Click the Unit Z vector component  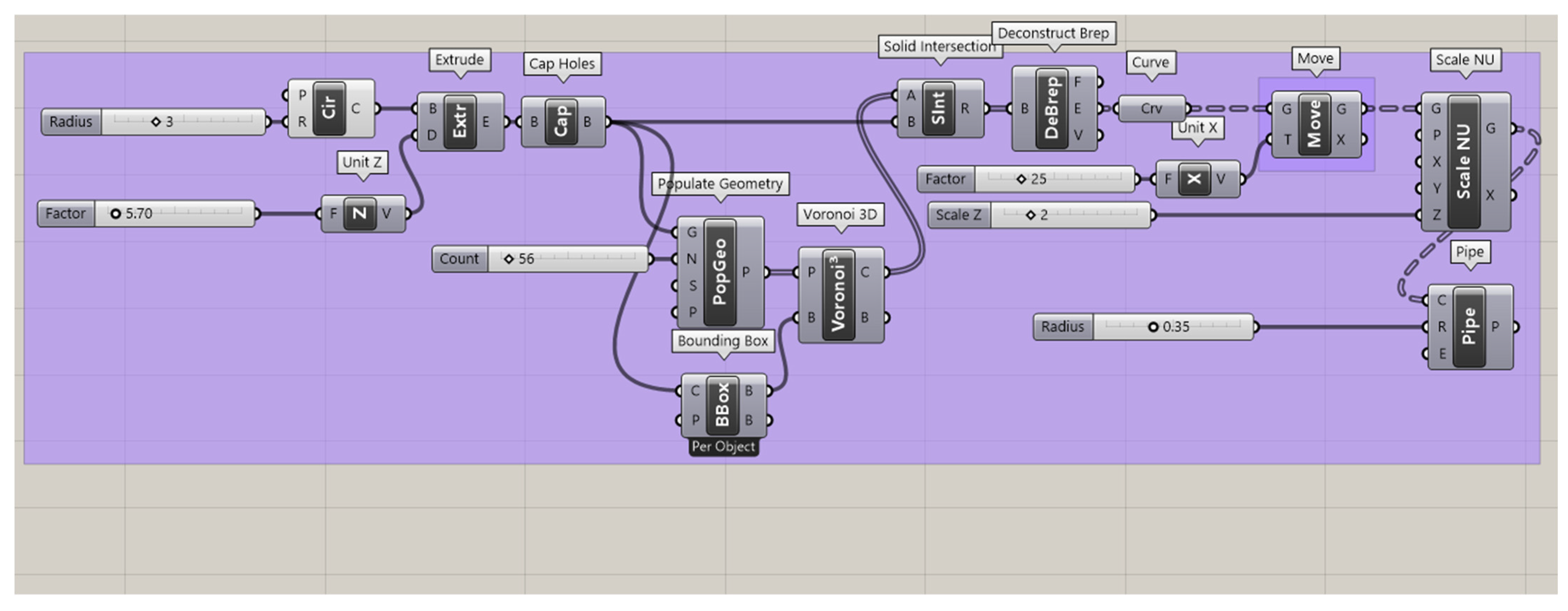(x=359, y=214)
